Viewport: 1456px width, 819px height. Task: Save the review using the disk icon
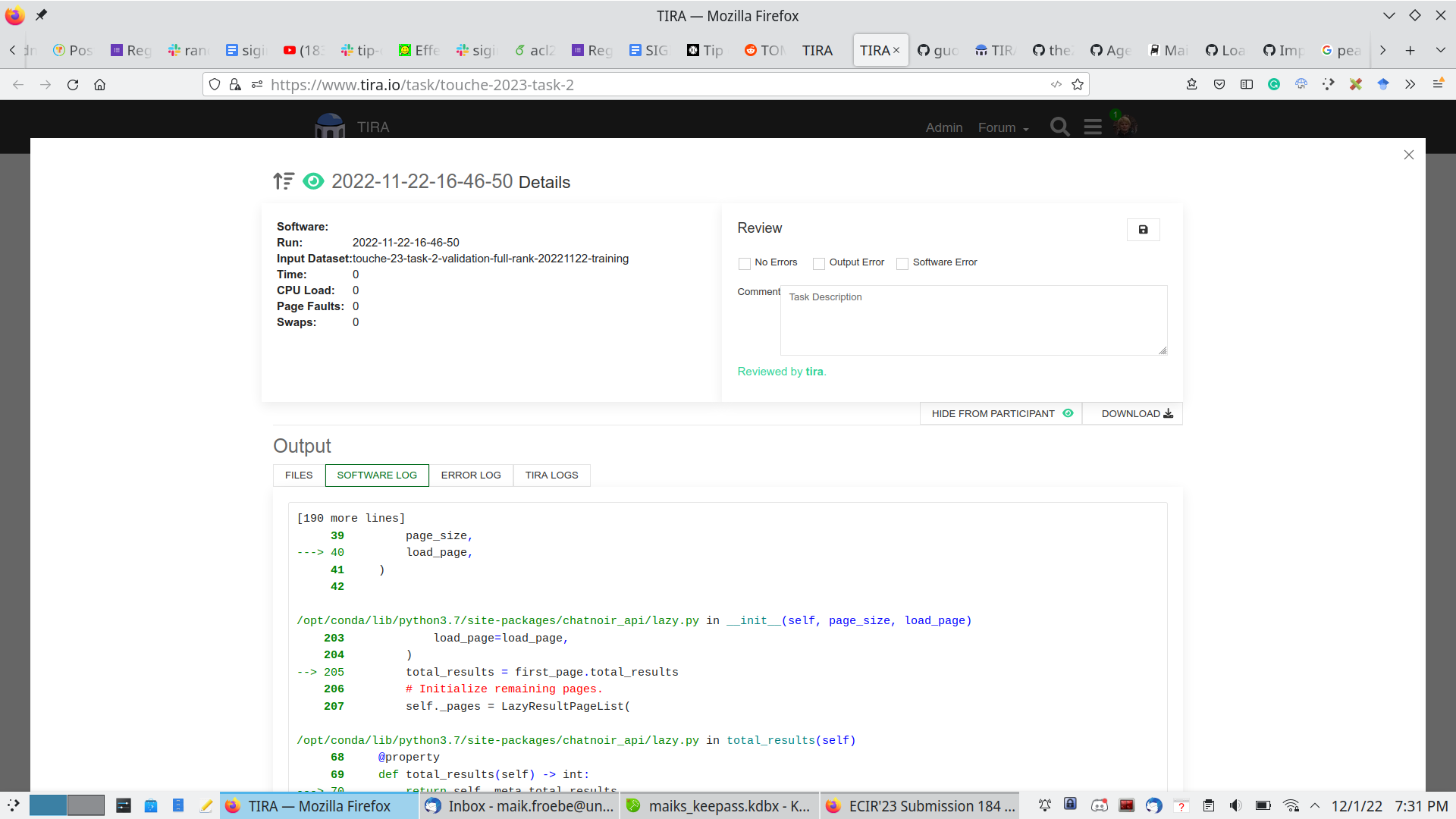pos(1143,229)
